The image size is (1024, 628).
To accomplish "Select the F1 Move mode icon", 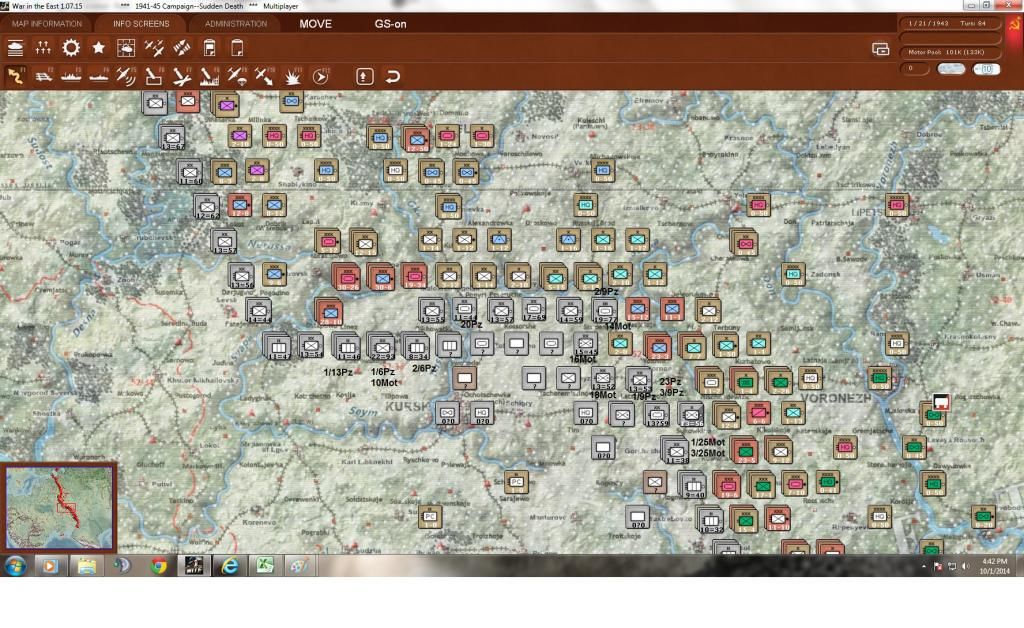I will (x=15, y=76).
